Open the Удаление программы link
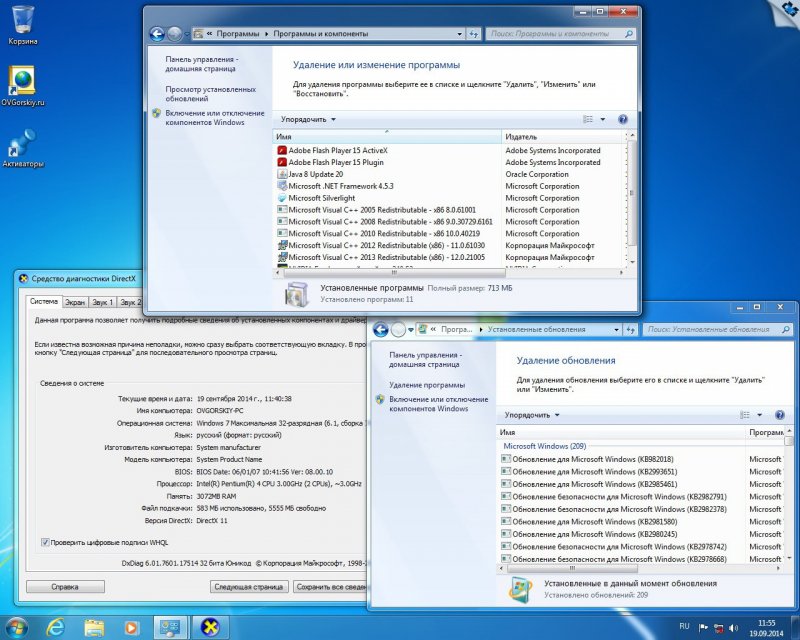This screenshot has width=800, height=640. point(427,385)
